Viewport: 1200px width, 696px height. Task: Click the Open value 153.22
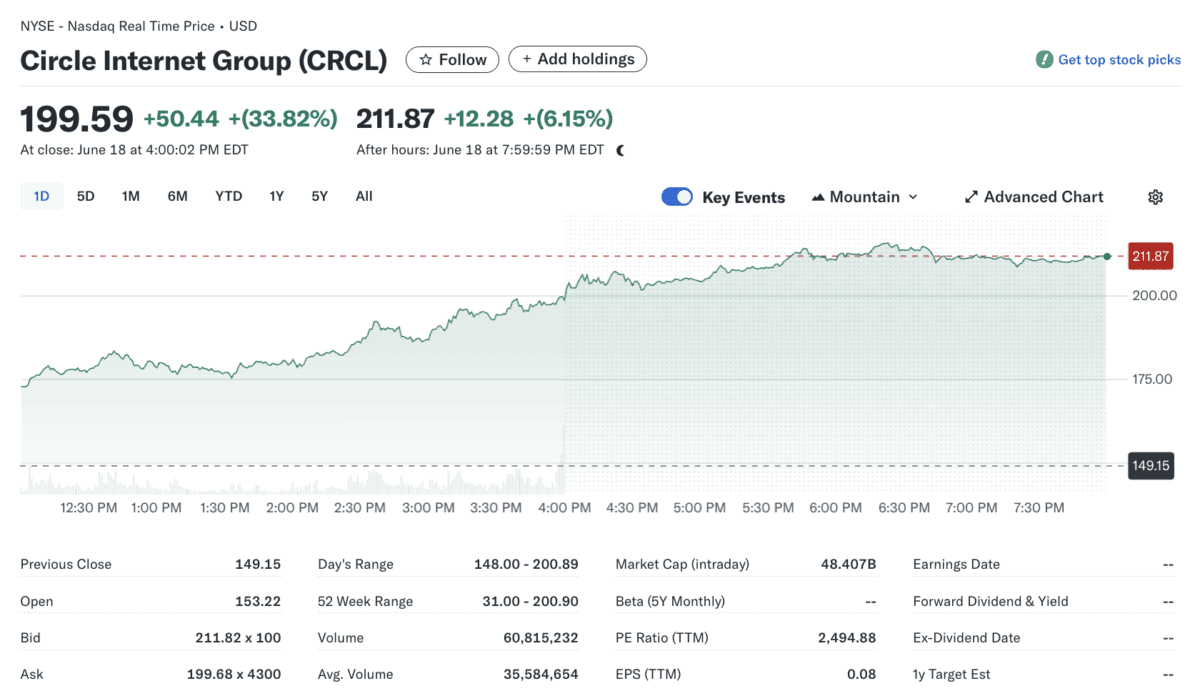click(258, 601)
